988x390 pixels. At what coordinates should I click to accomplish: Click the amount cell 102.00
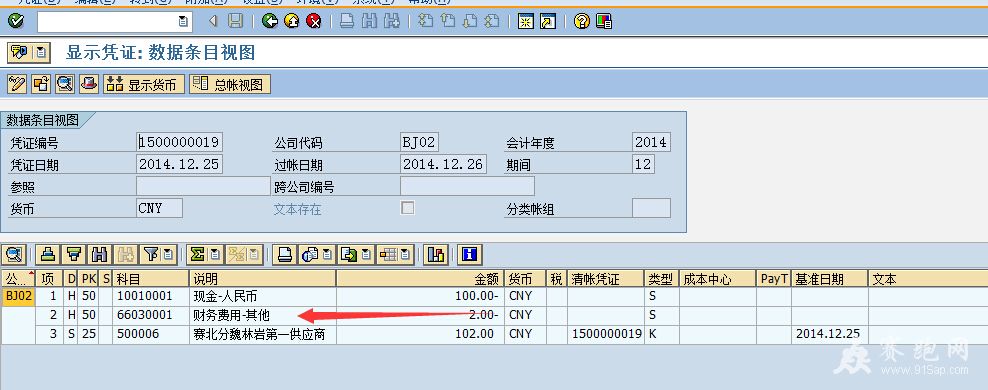coord(420,334)
